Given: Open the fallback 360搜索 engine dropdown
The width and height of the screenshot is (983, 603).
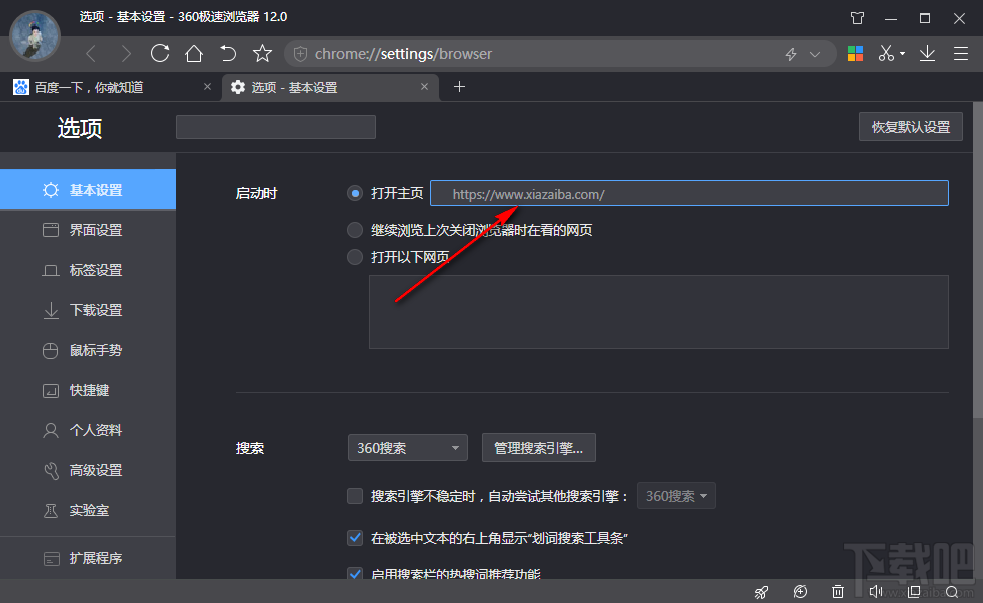Looking at the screenshot, I should point(676,496).
